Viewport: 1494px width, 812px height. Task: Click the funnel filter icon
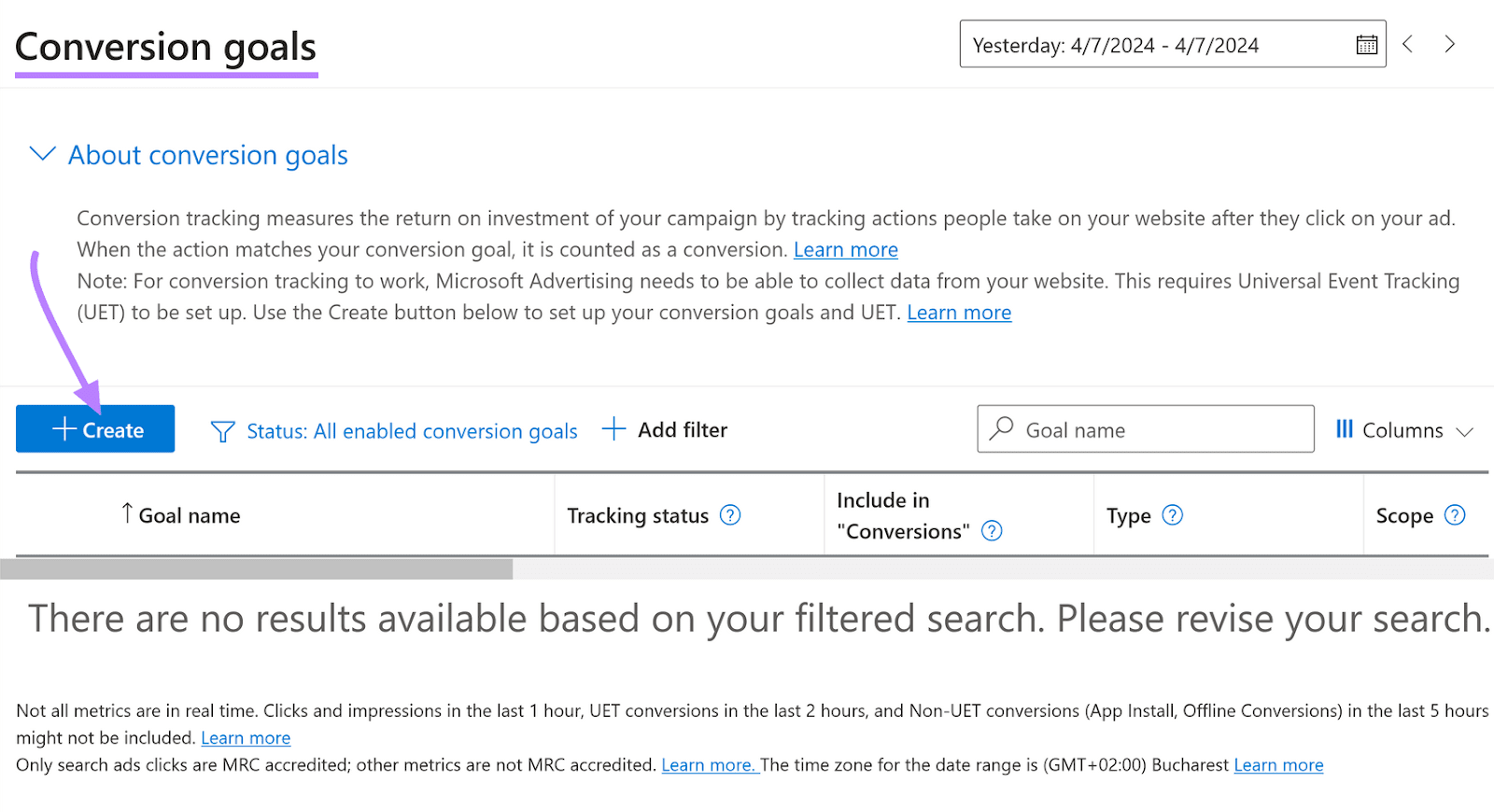(x=222, y=431)
